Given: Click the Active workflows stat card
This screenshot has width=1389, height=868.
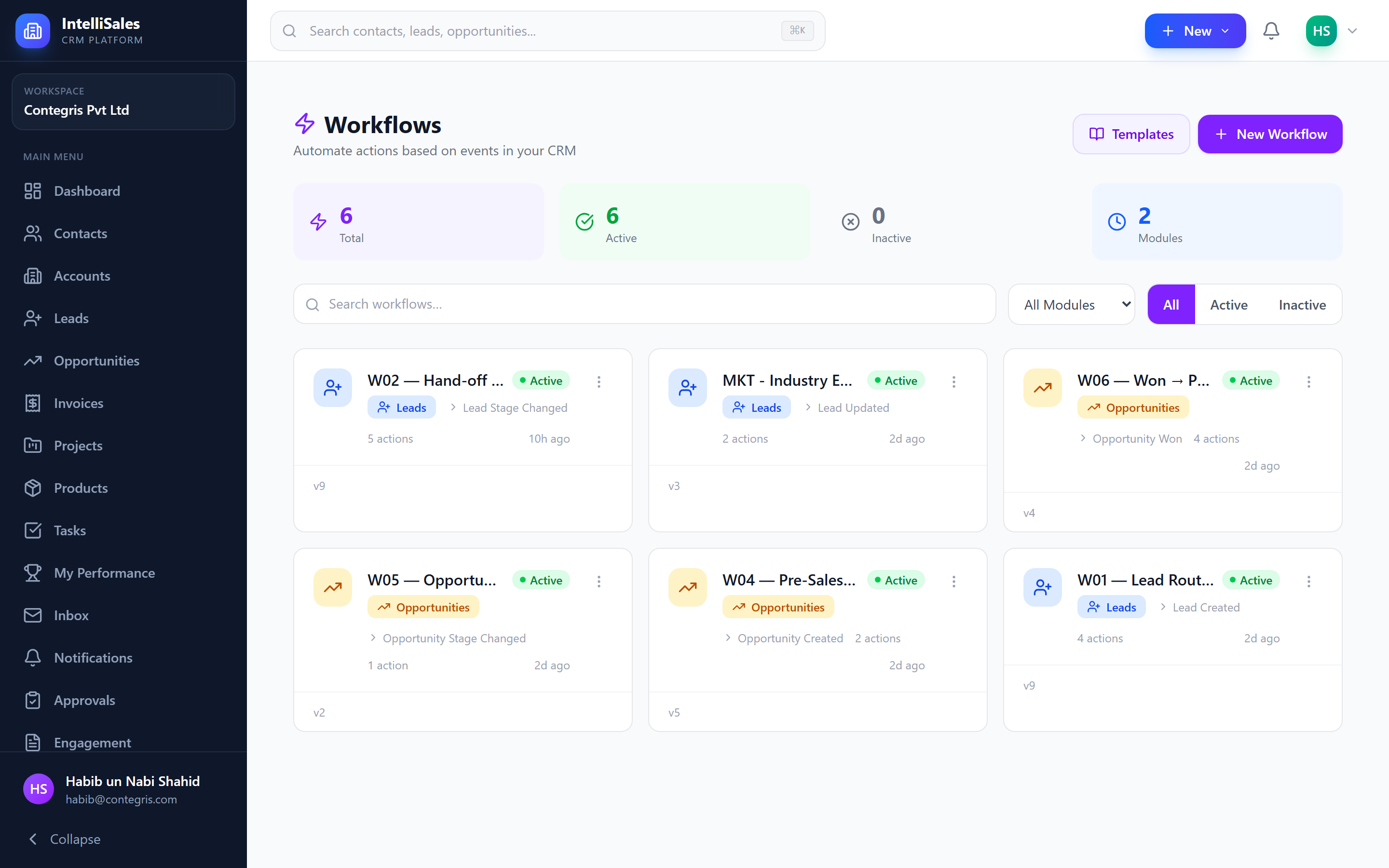Looking at the screenshot, I should coord(685,222).
